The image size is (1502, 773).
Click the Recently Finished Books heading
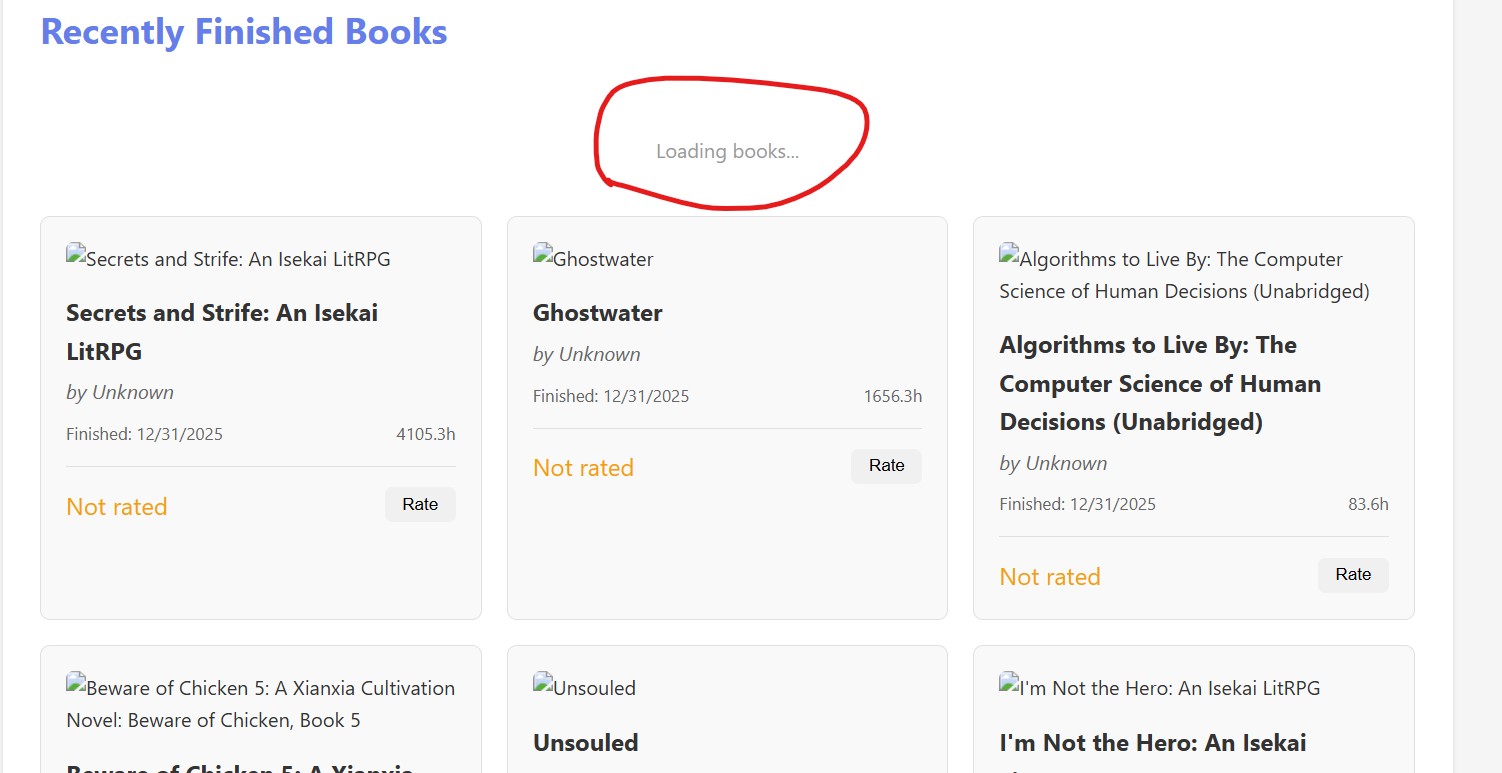coord(243,32)
